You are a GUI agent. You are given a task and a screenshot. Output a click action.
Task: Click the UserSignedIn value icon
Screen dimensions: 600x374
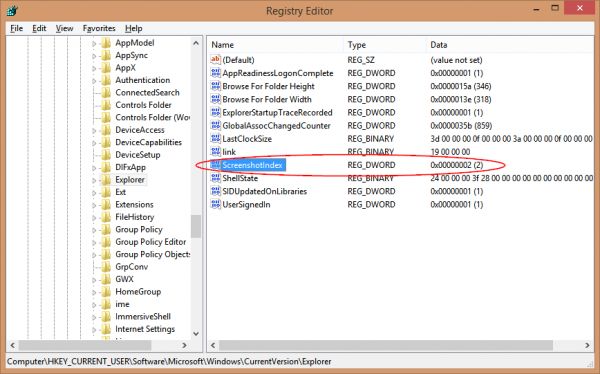click(x=215, y=204)
